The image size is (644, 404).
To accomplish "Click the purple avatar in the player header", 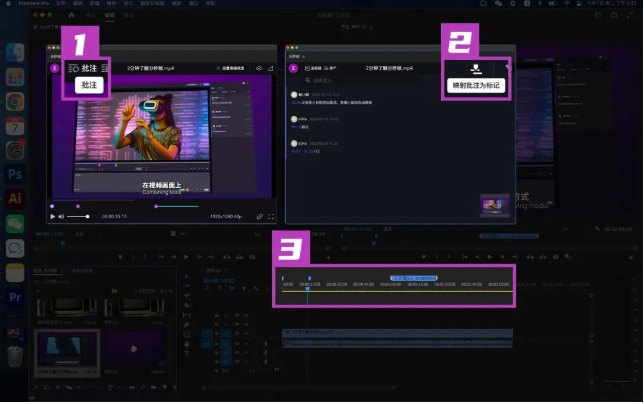I will coord(55,68).
